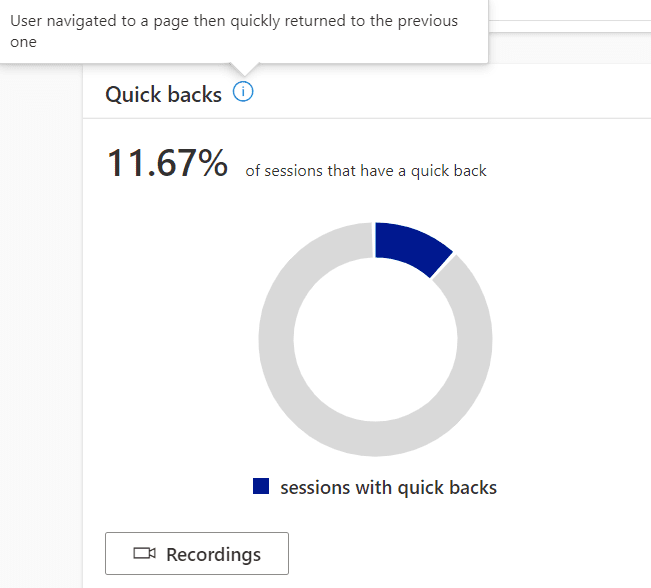Click the video camera icon in Recordings
The image size is (651, 588).
pyautogui.click(x=145, y=554)
